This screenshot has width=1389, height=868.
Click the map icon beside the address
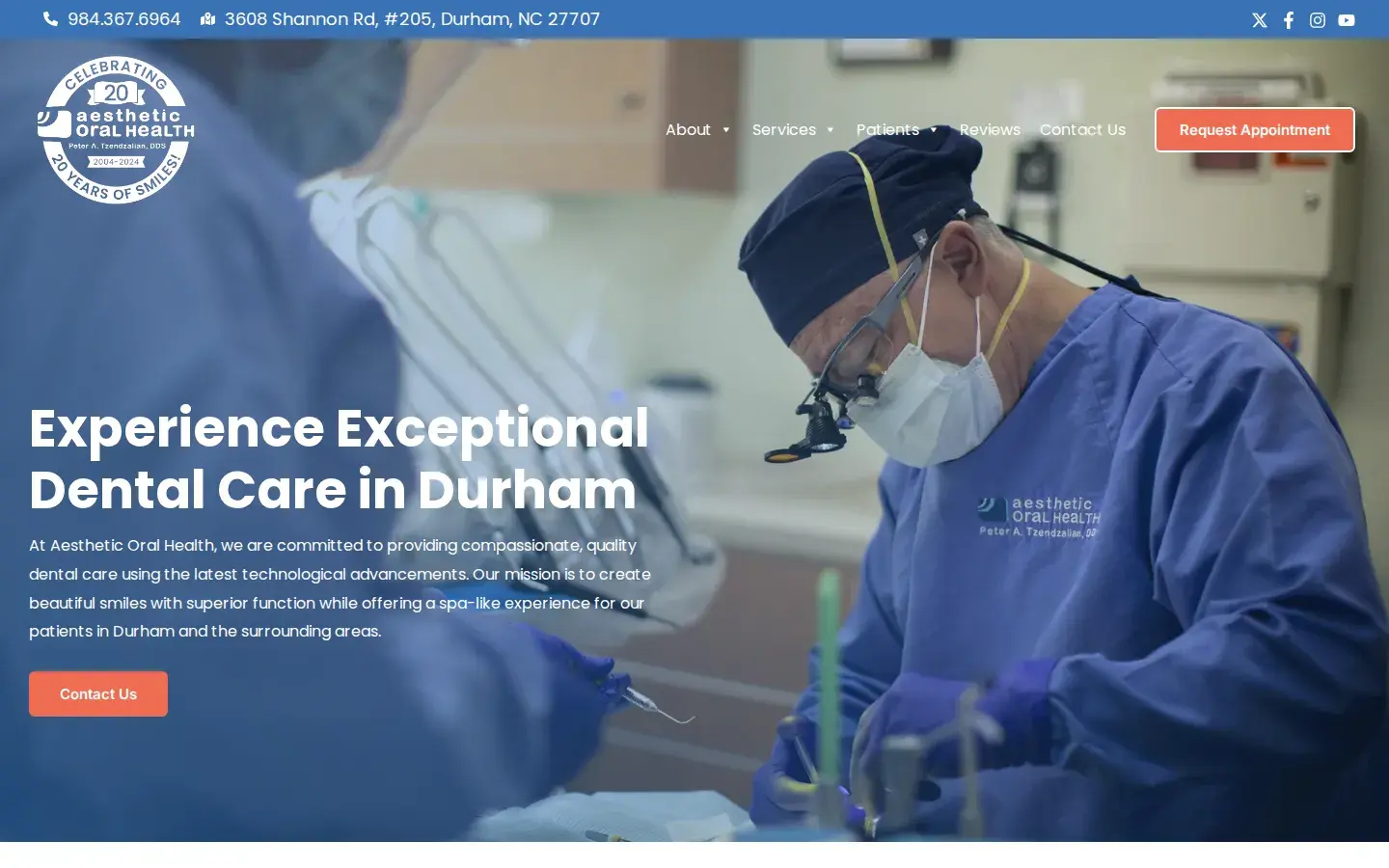(x=207, y=19)
